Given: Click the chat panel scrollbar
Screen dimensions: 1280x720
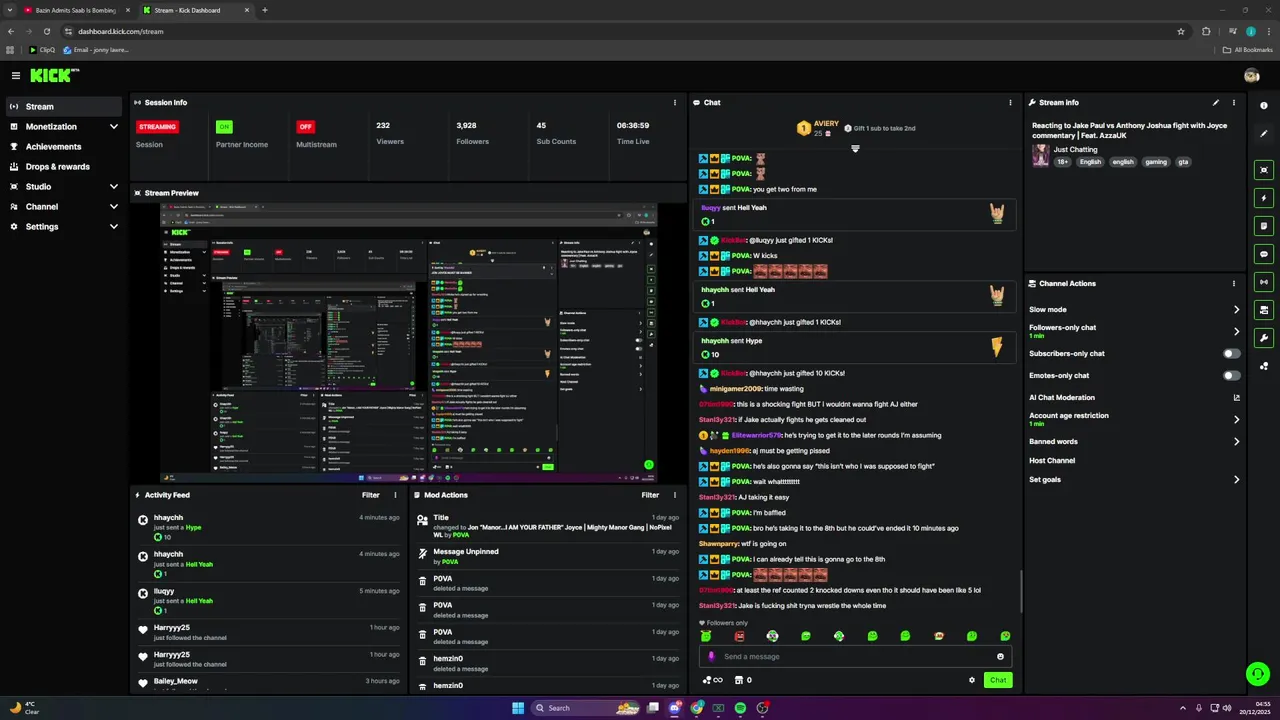Looking at the screenshot, I should click(1020, 591).
